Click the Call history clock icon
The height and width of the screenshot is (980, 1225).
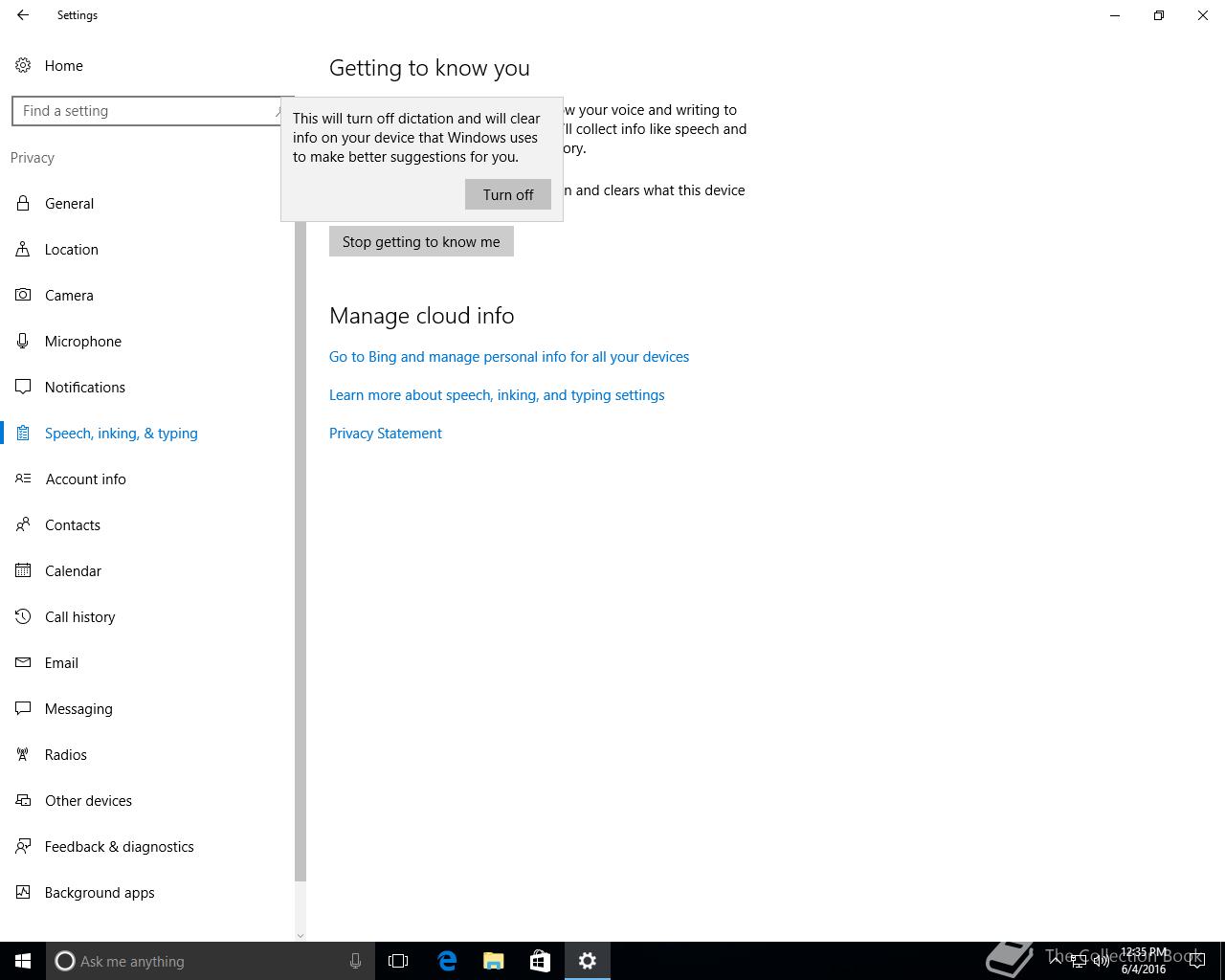pyautogui.click(x=23, y=616)
